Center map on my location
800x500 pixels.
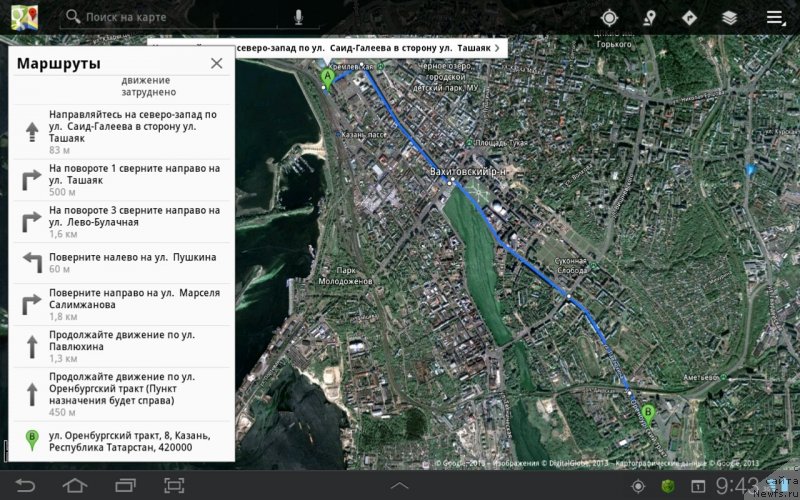click(609, 17)
